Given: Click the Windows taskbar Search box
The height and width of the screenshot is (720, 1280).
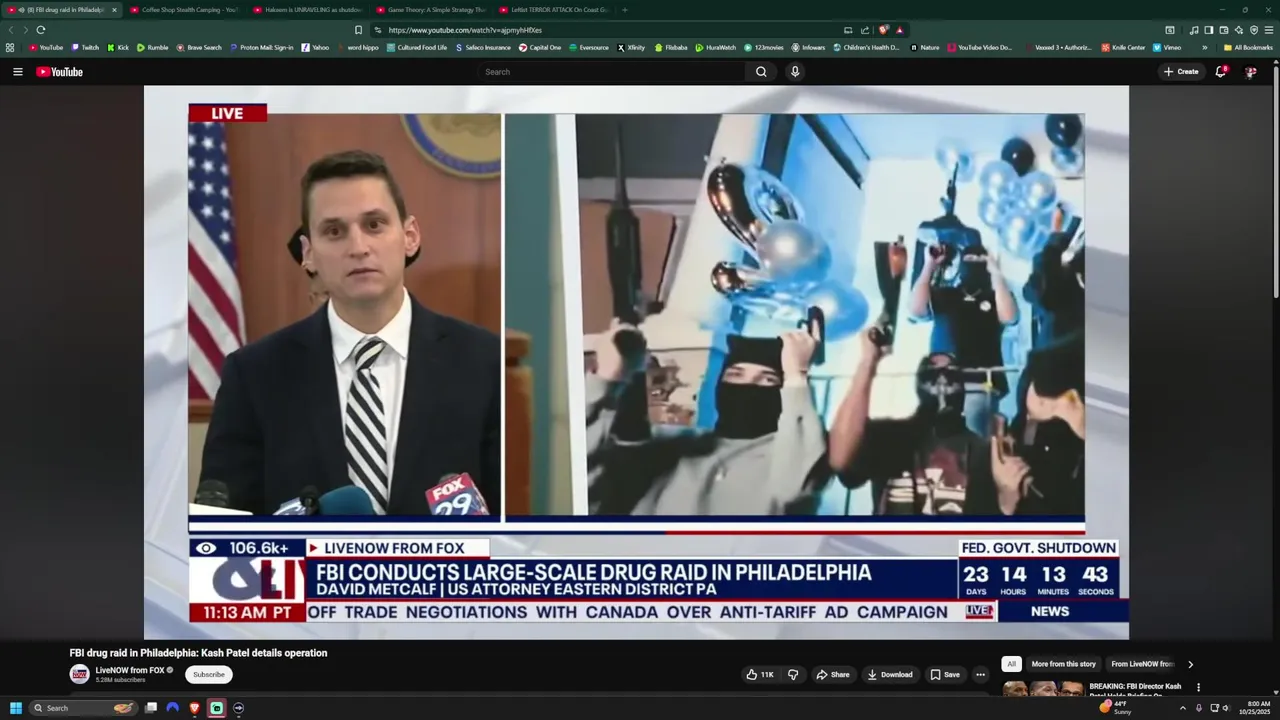Looking at the screenshot, I should pyautogui.click(x=84, y=708).
